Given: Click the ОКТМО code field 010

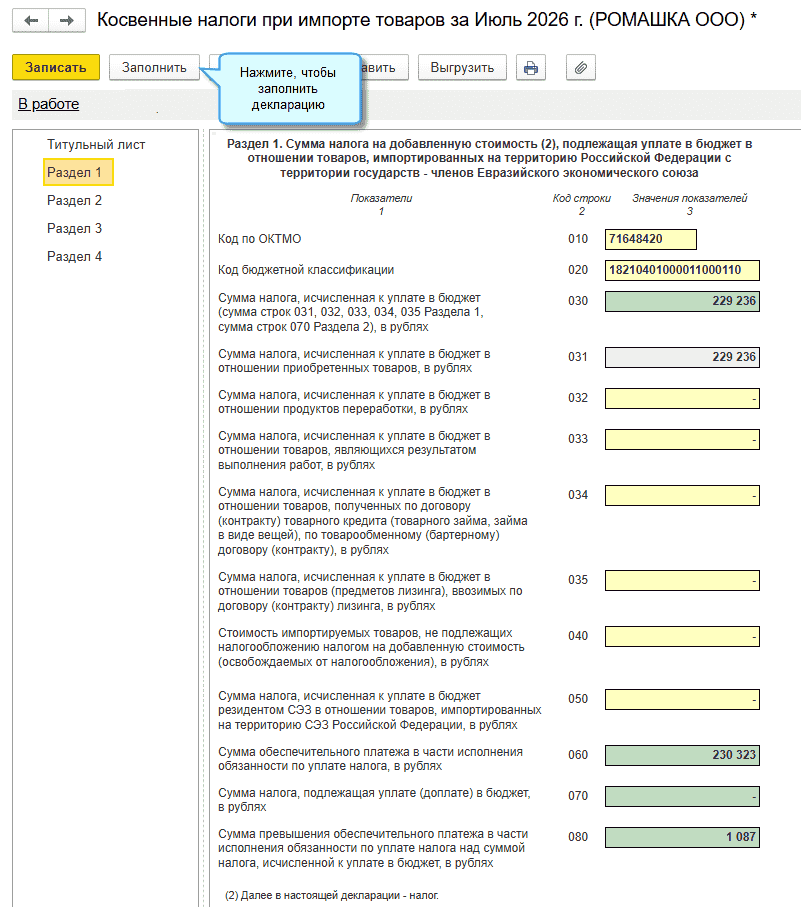Looking at the screenshot, I should tap(651, 239).
